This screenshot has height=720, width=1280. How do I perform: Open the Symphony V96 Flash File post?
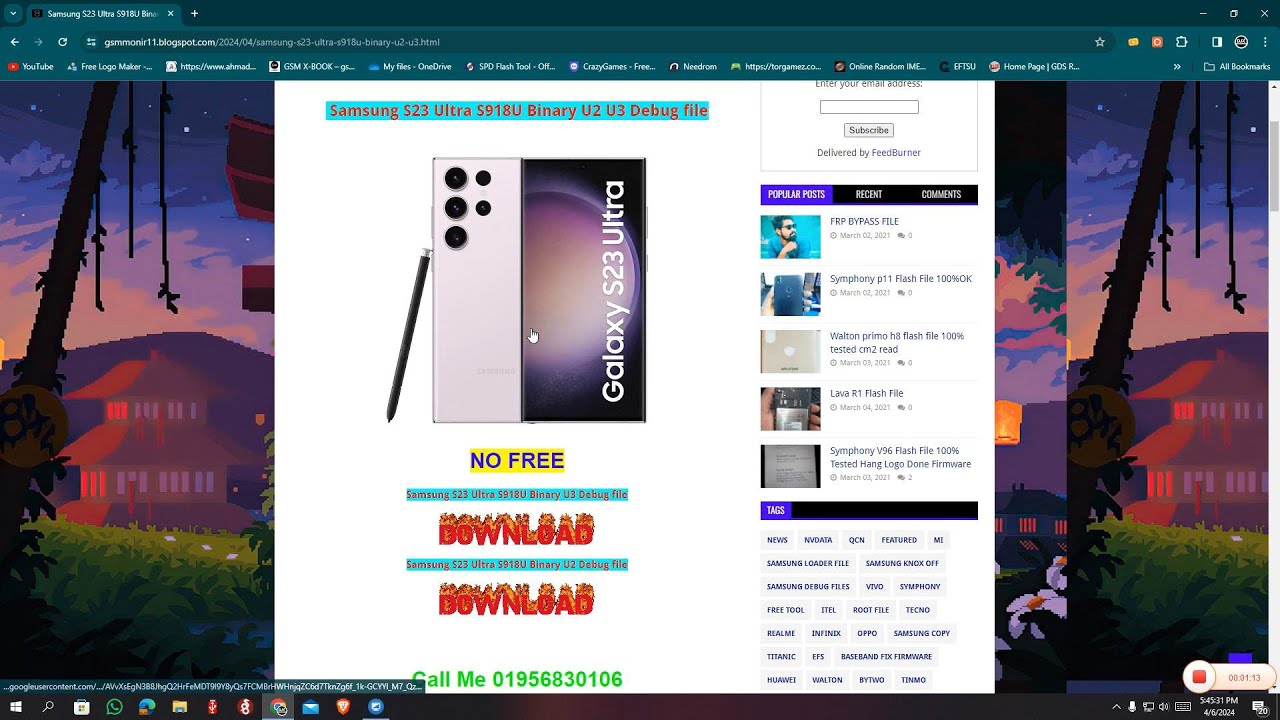click(x=900, y=457)
